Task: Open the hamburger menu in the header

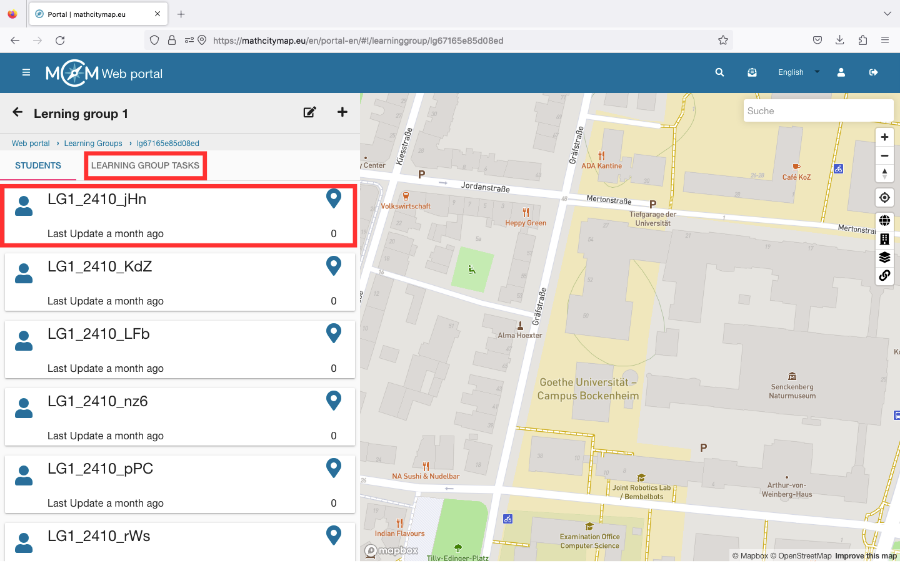Action: (26, 73)
